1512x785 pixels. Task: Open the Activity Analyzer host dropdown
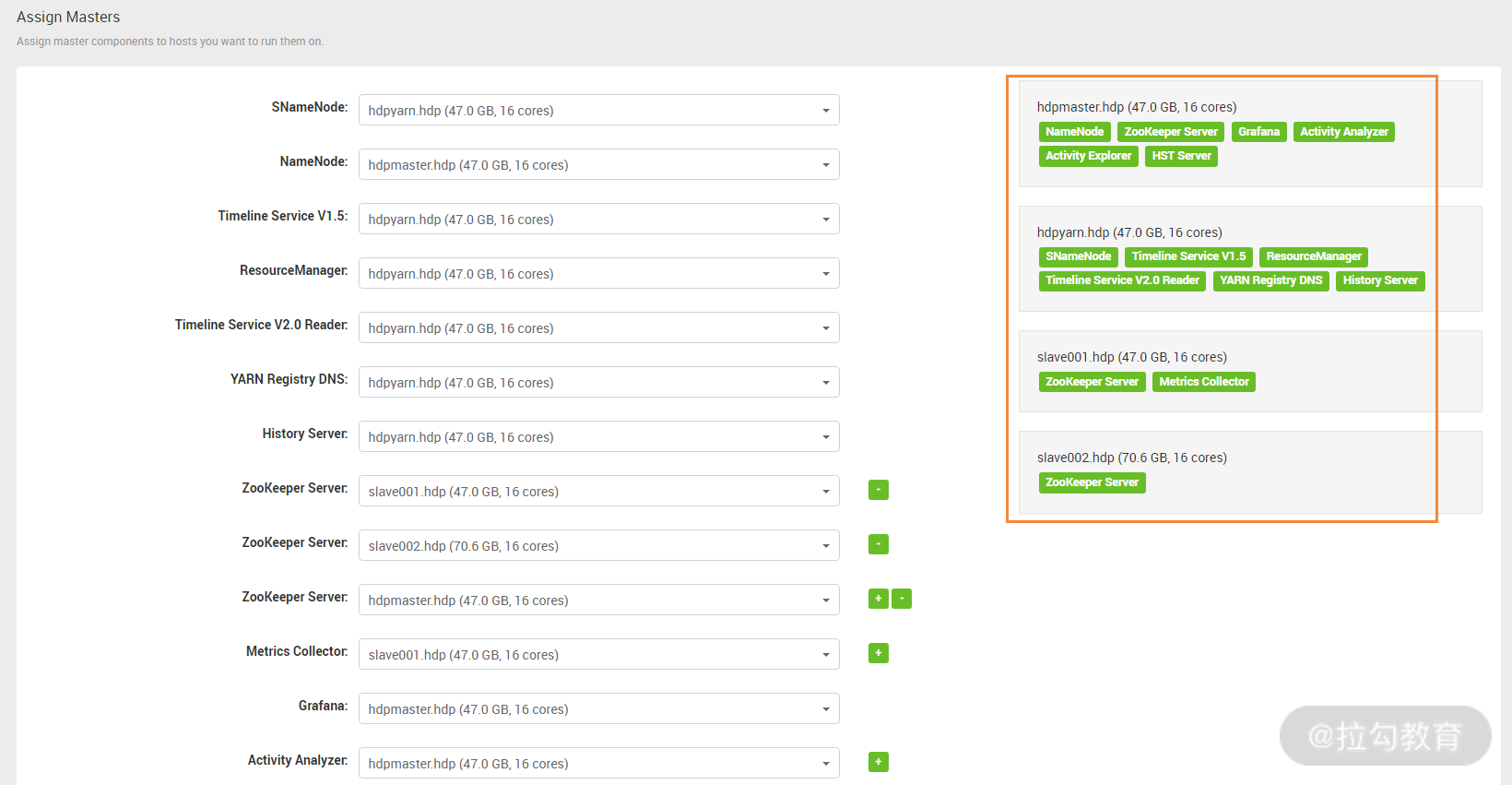[598, 763]
